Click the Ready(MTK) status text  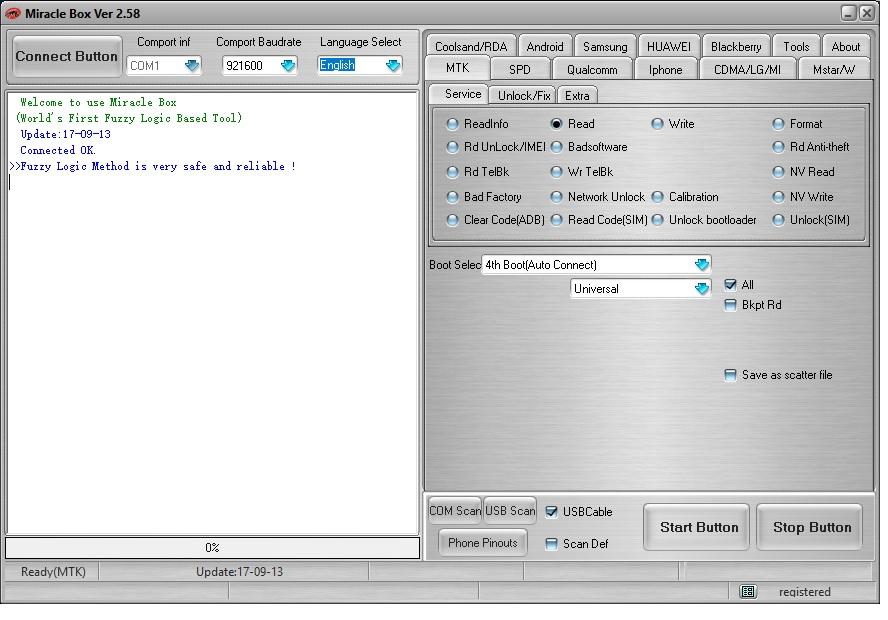53,572
